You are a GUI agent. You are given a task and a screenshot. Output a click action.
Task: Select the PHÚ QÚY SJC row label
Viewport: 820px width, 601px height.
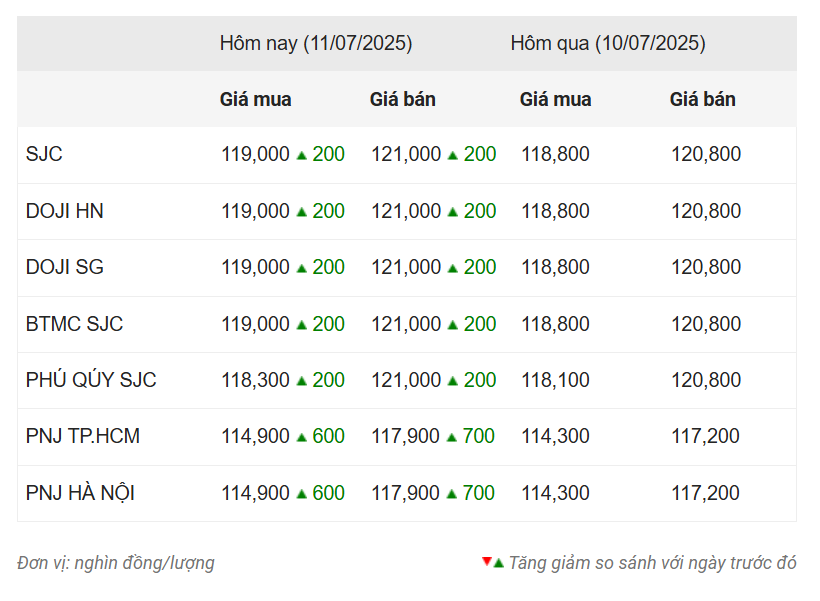coord(91,379)
